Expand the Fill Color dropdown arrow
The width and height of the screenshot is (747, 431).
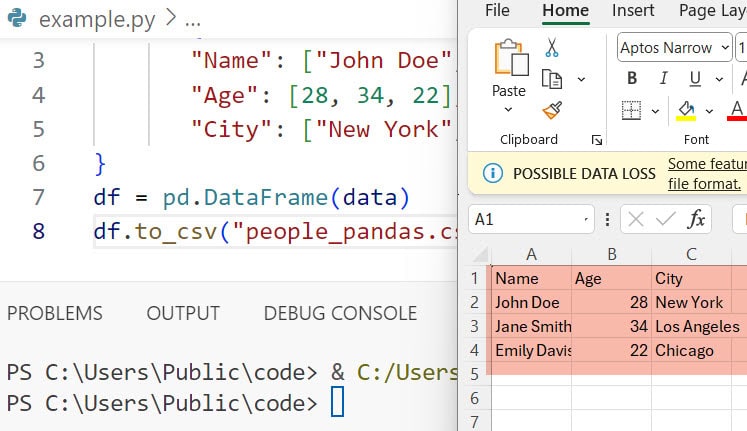pyautogui.click(x=709, y=111)
